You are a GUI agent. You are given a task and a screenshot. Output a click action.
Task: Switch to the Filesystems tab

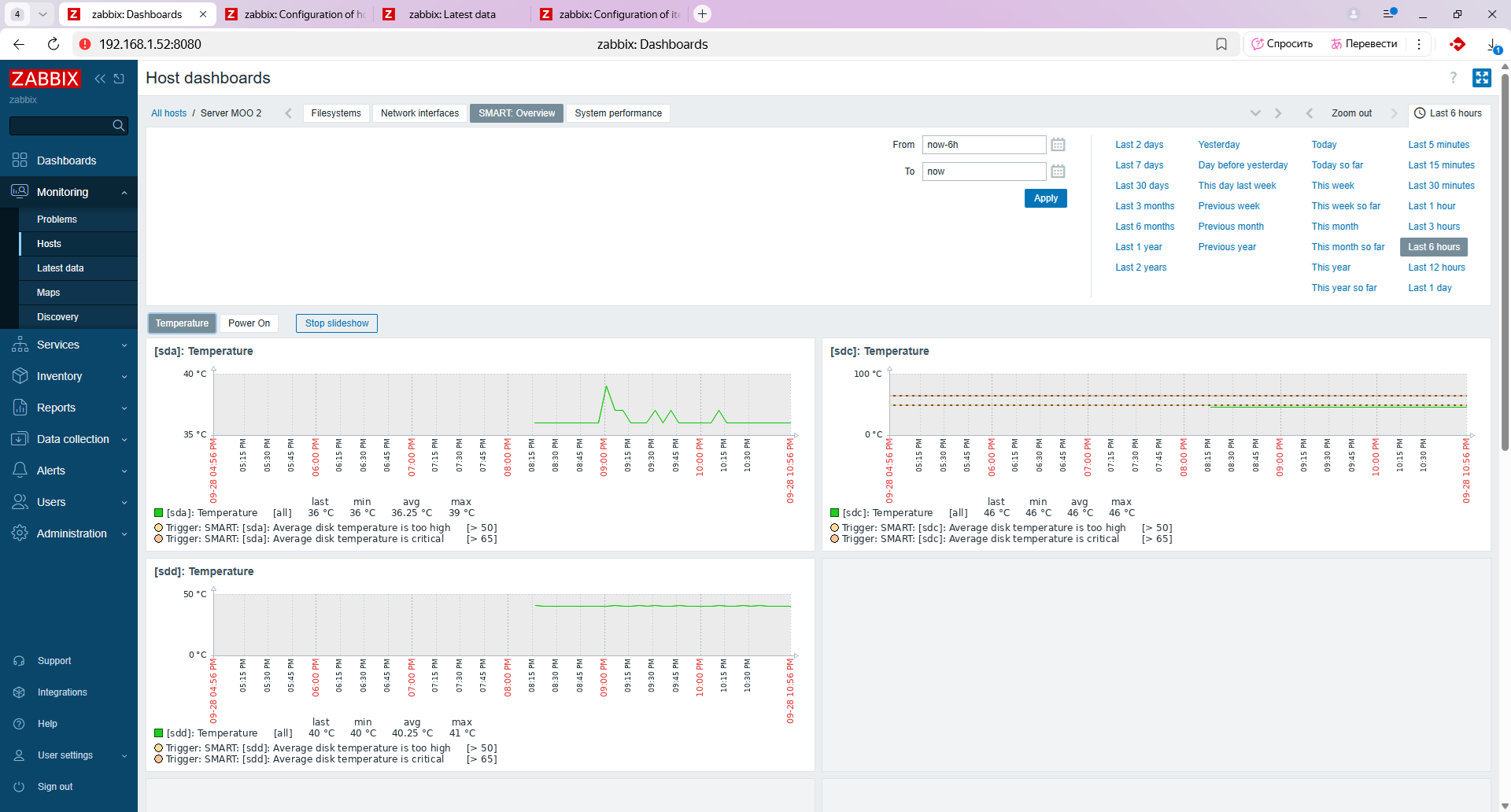click(x=336, y=113)
